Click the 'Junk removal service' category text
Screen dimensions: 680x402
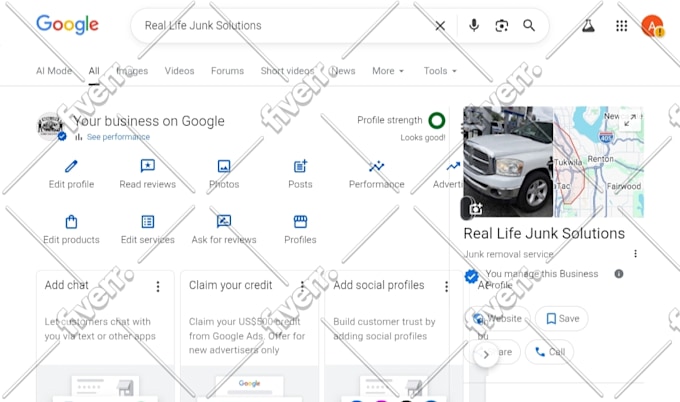508,254
